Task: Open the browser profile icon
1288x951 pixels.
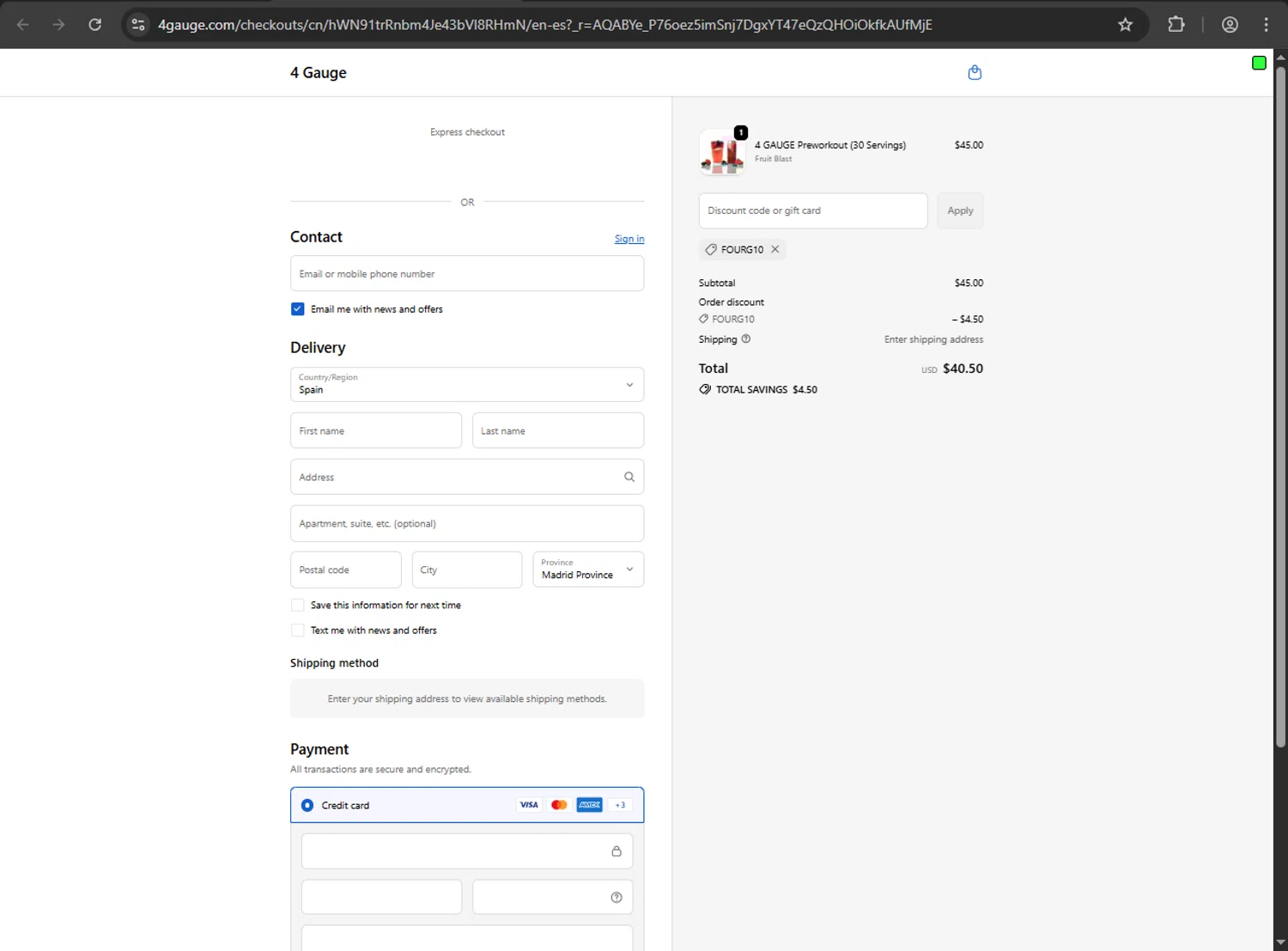Action: [x=1230, y=24]
